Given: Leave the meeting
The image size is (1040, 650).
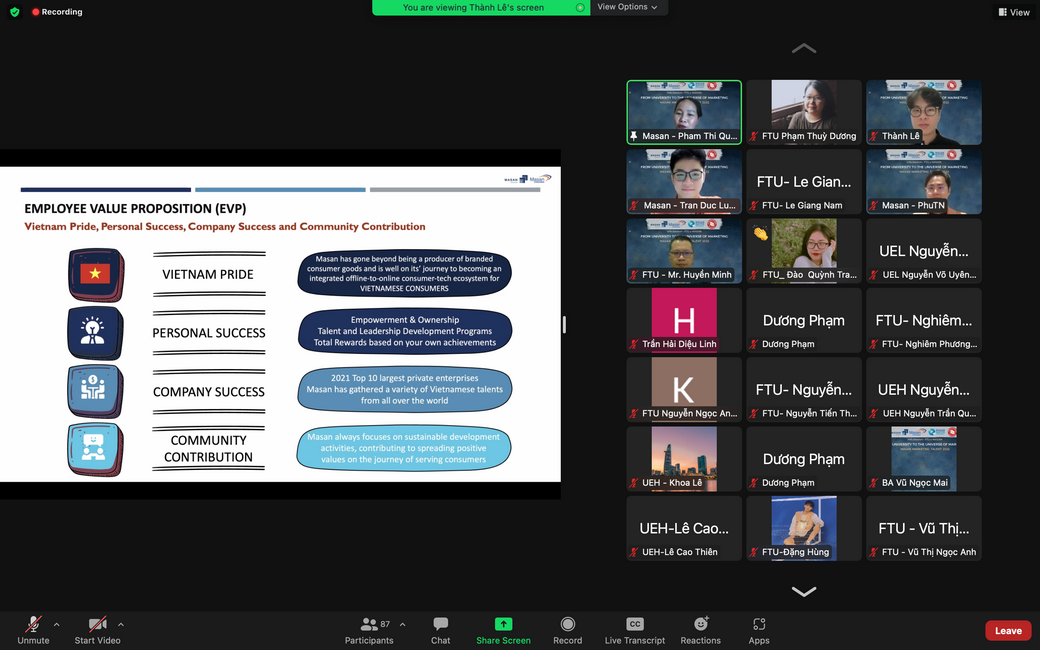Looking at the screenshot, I should (1008, 631).
